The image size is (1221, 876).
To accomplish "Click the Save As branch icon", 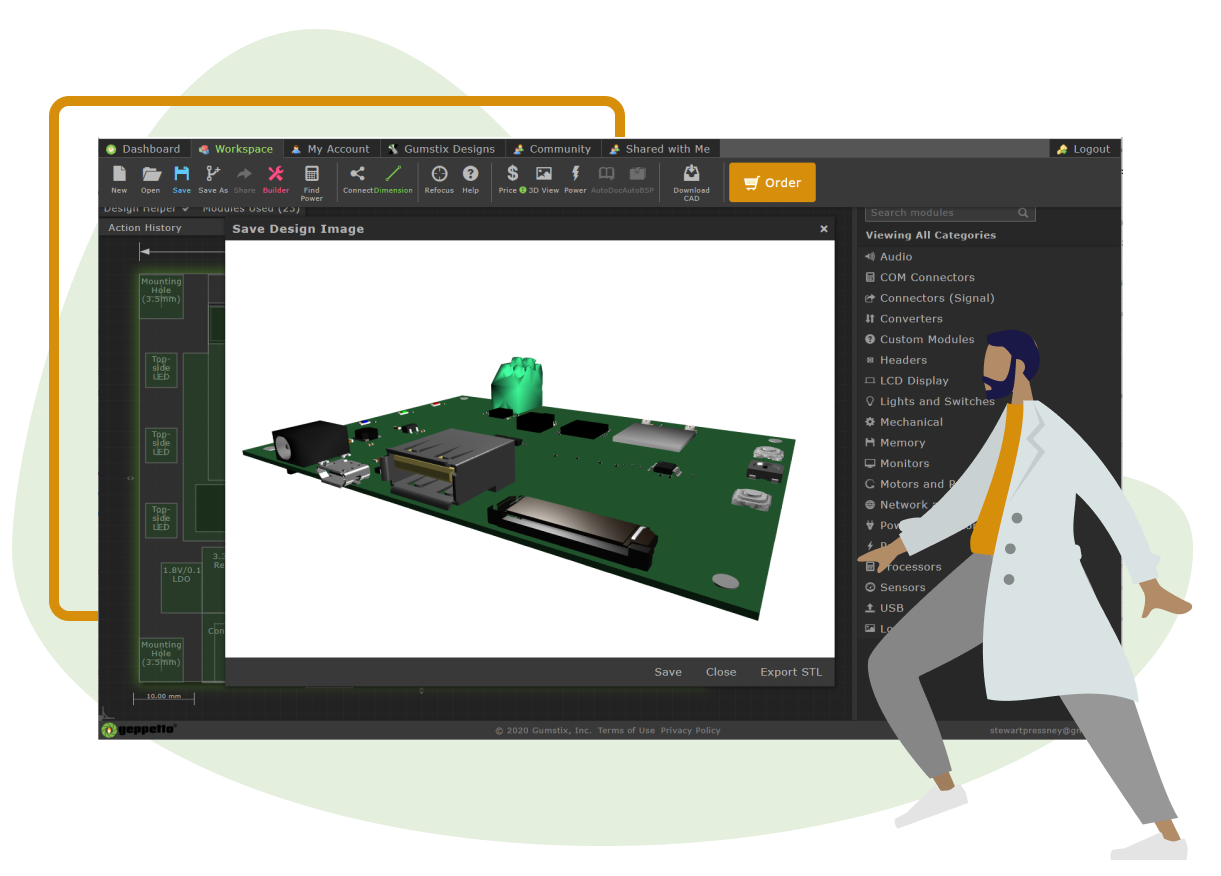I will [x=213, y=174].
